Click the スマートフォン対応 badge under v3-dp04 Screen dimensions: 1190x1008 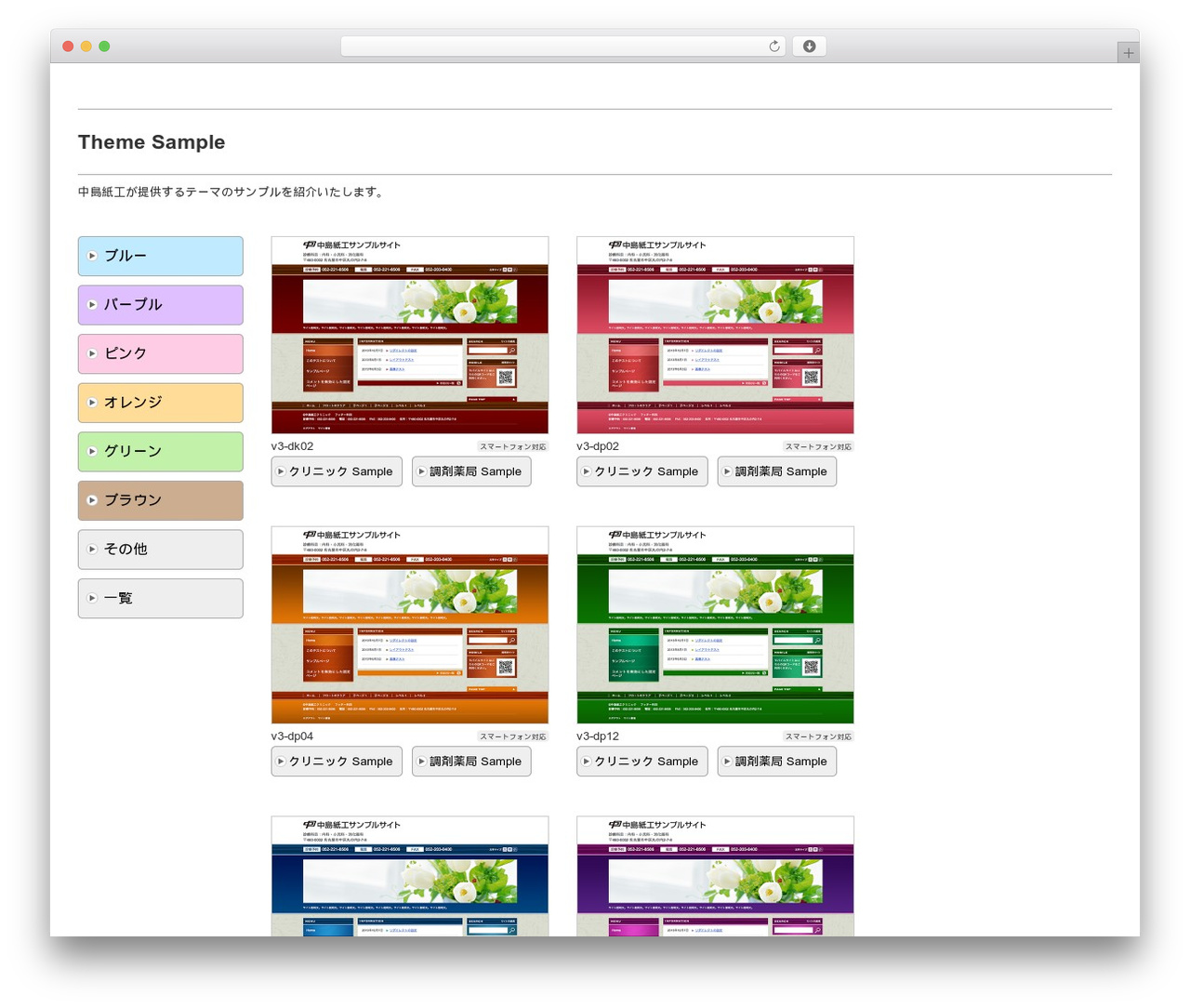point(513,737)
